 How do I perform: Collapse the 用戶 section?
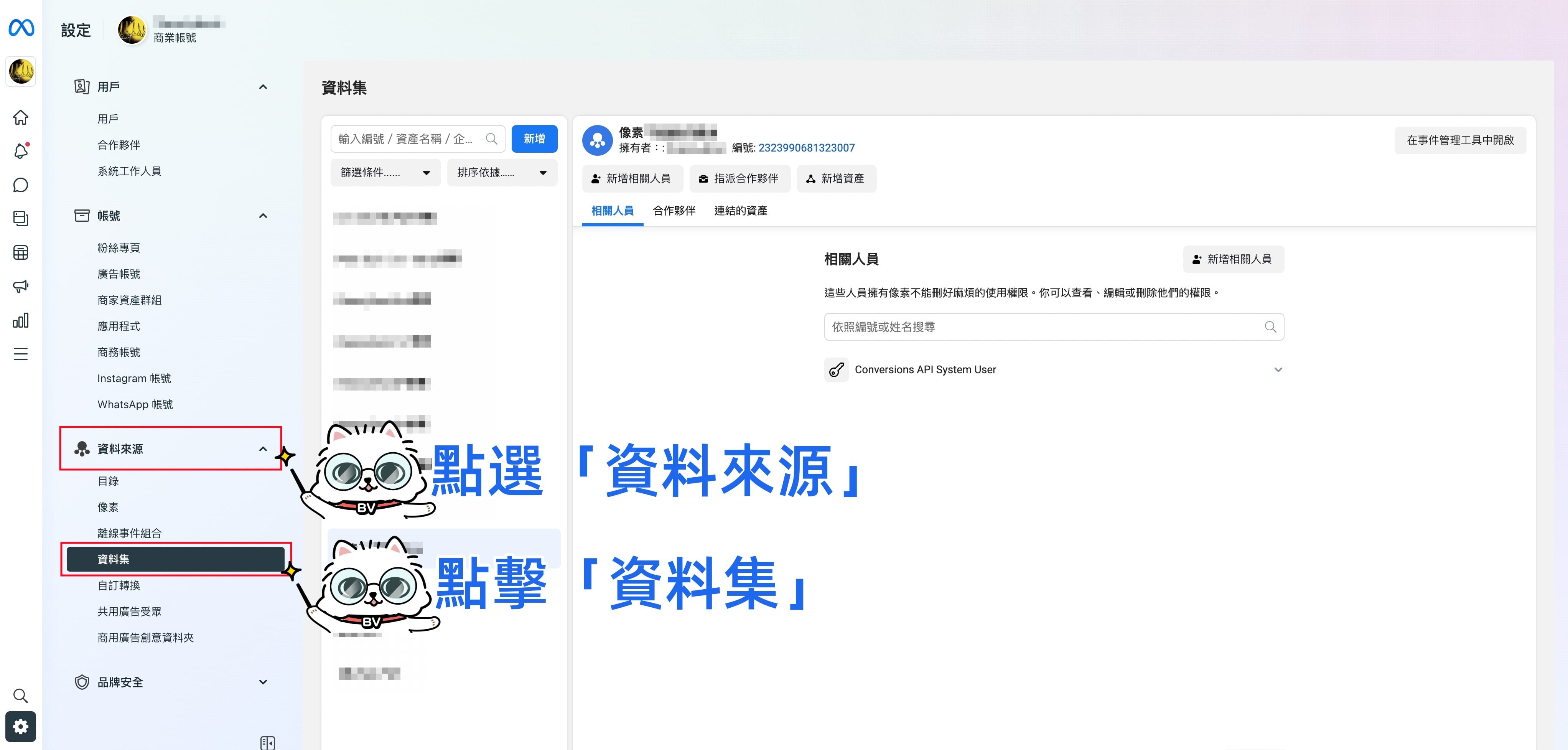coord(263,87)
